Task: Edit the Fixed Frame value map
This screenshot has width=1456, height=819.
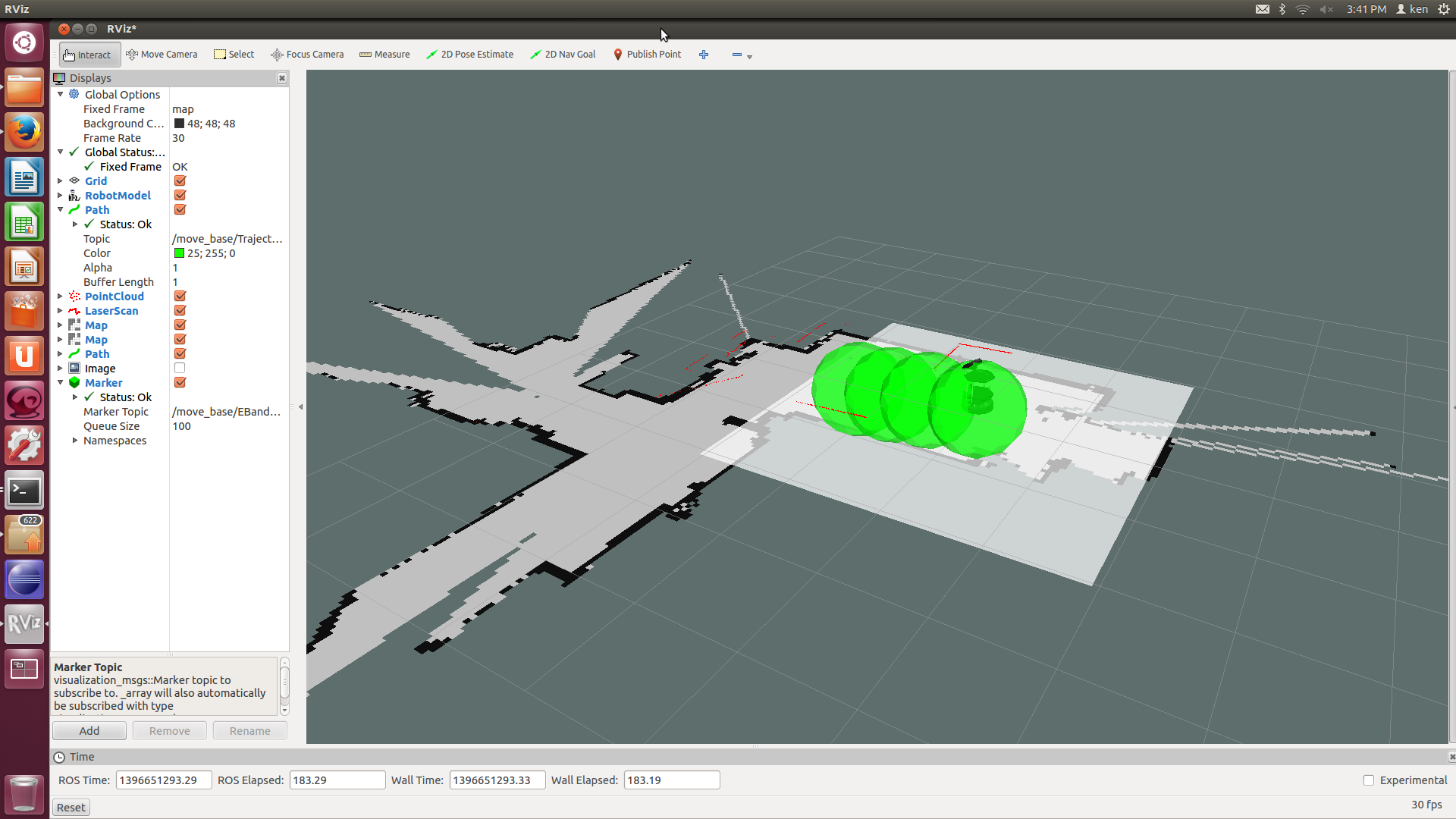Action: pyautogui.click(x=183, y=109)
